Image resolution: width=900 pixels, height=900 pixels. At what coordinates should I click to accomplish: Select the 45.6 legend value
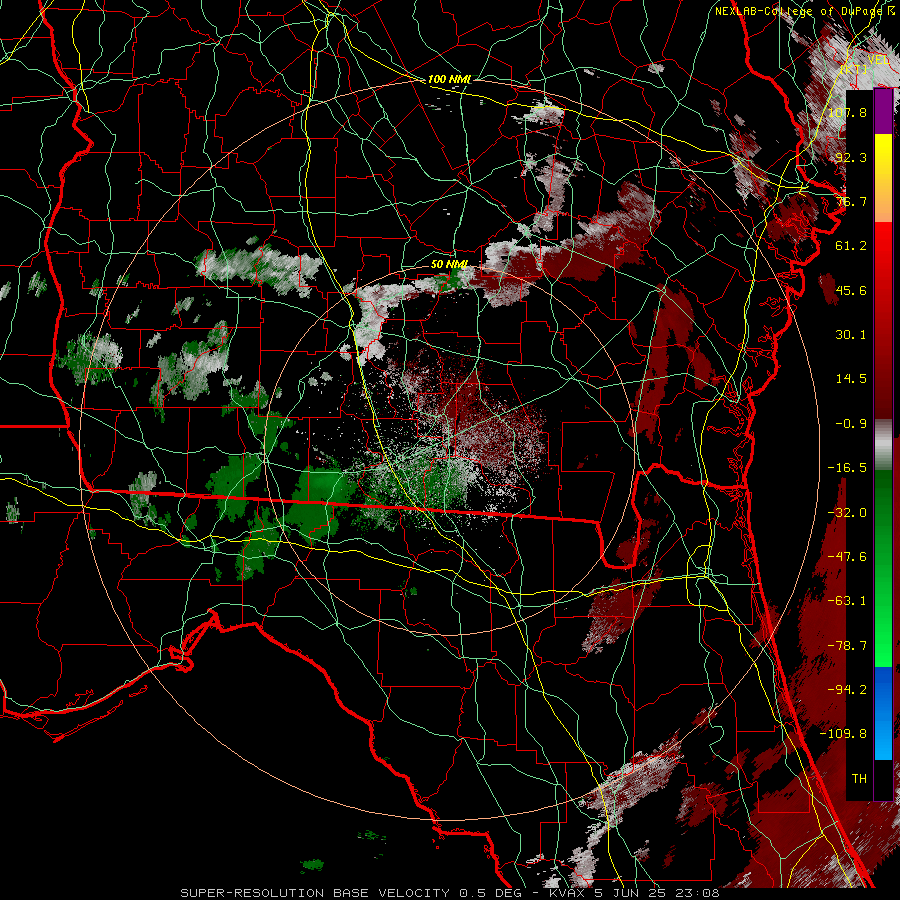click(851, 290)
